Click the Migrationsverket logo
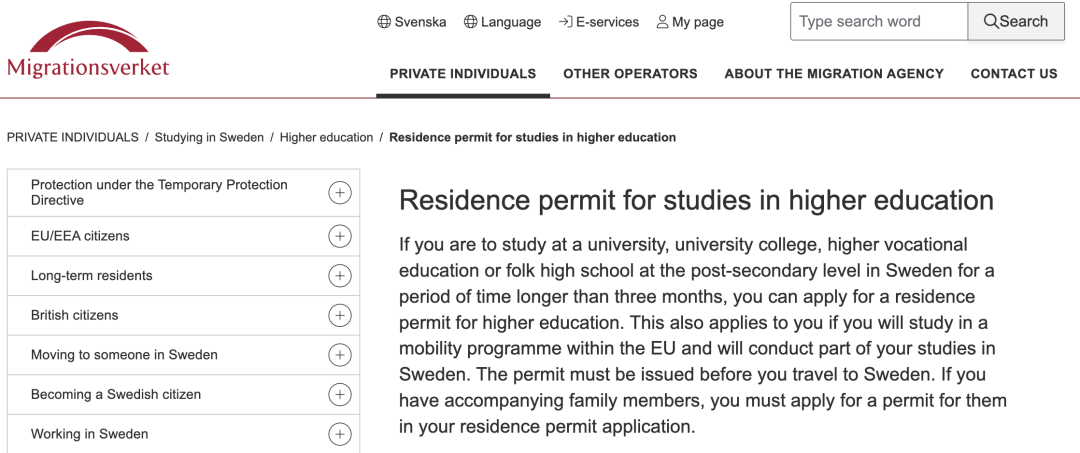The width and height of the screenshot is (1080, 453). (x=88, y=50)
